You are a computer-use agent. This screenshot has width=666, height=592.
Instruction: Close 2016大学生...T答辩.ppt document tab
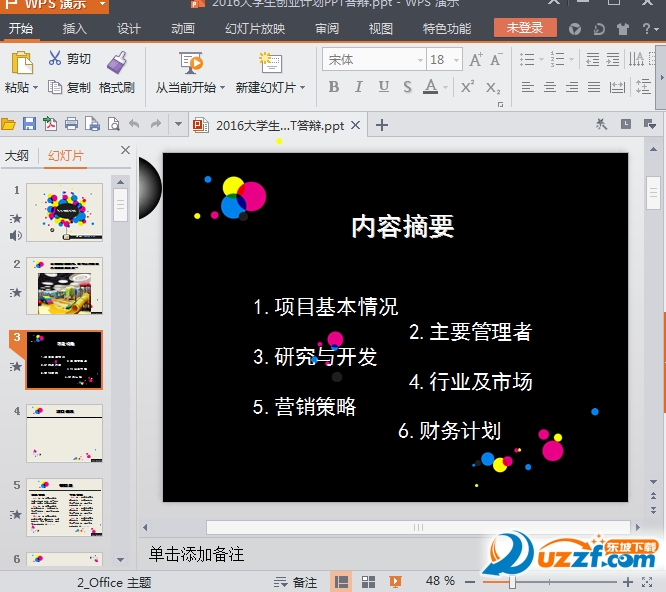(356, 125)
